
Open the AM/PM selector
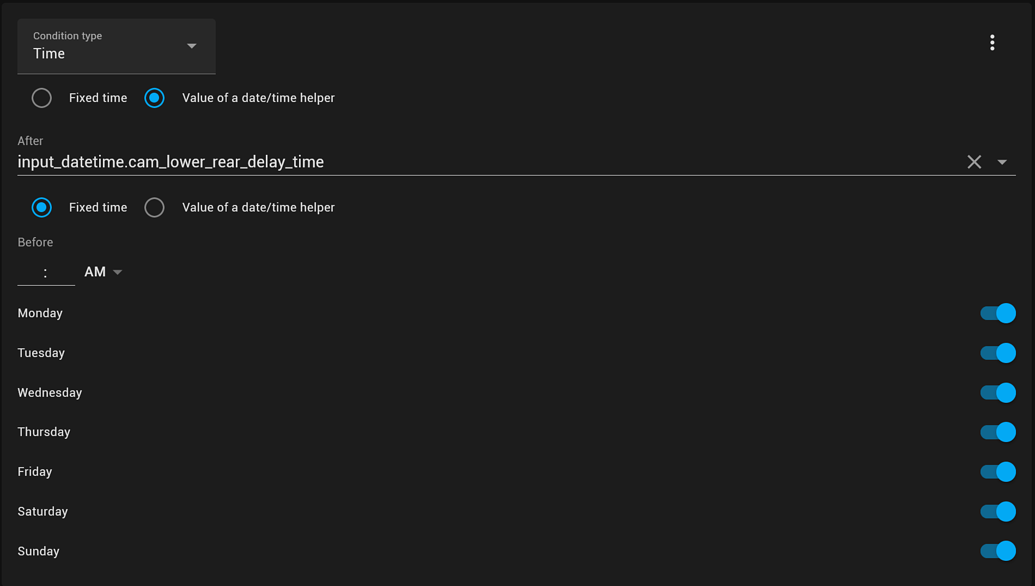tap(103, 271)
